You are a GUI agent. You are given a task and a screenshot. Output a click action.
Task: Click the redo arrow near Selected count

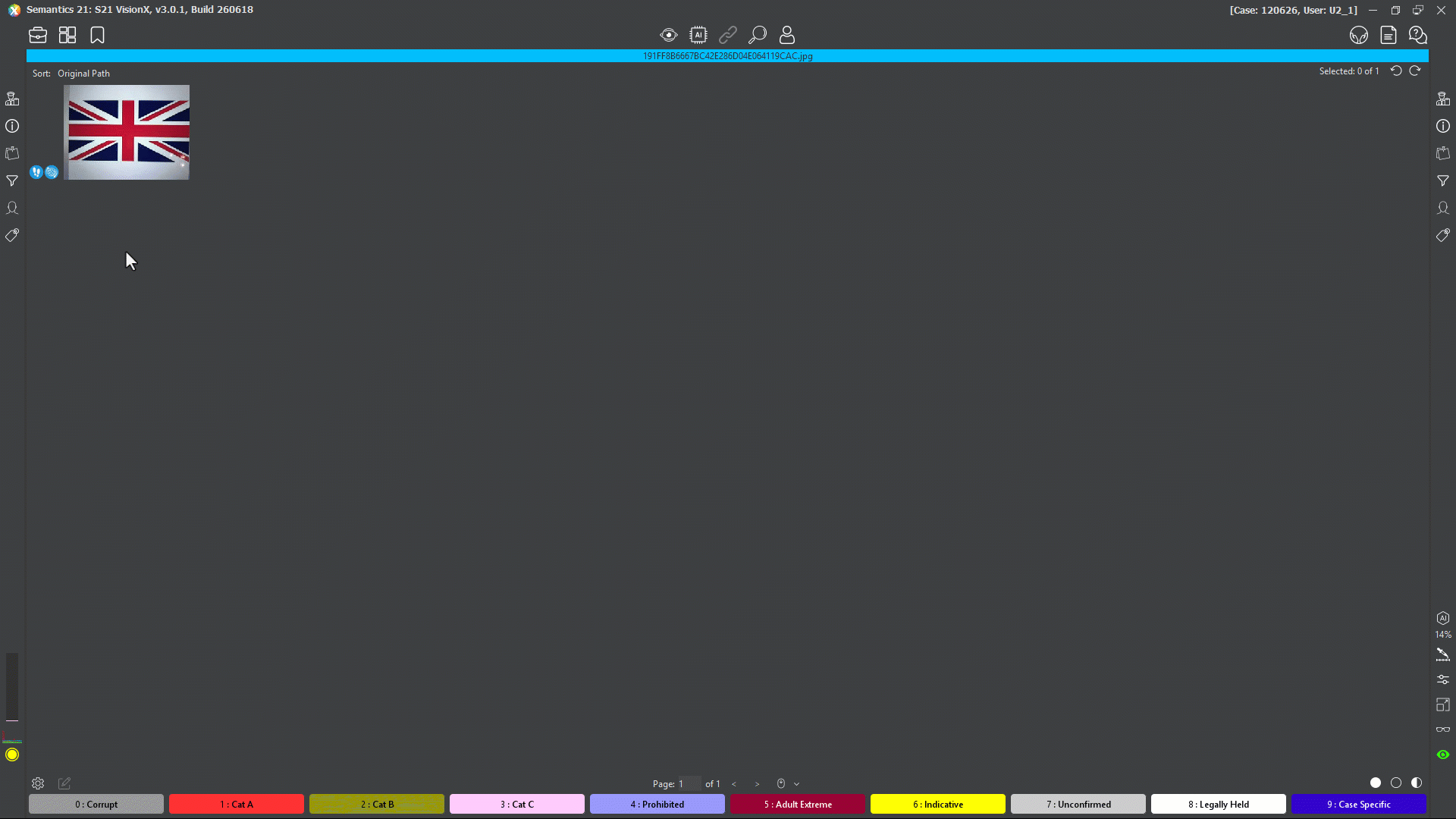pyautogui.click(x=1415, y=71)
